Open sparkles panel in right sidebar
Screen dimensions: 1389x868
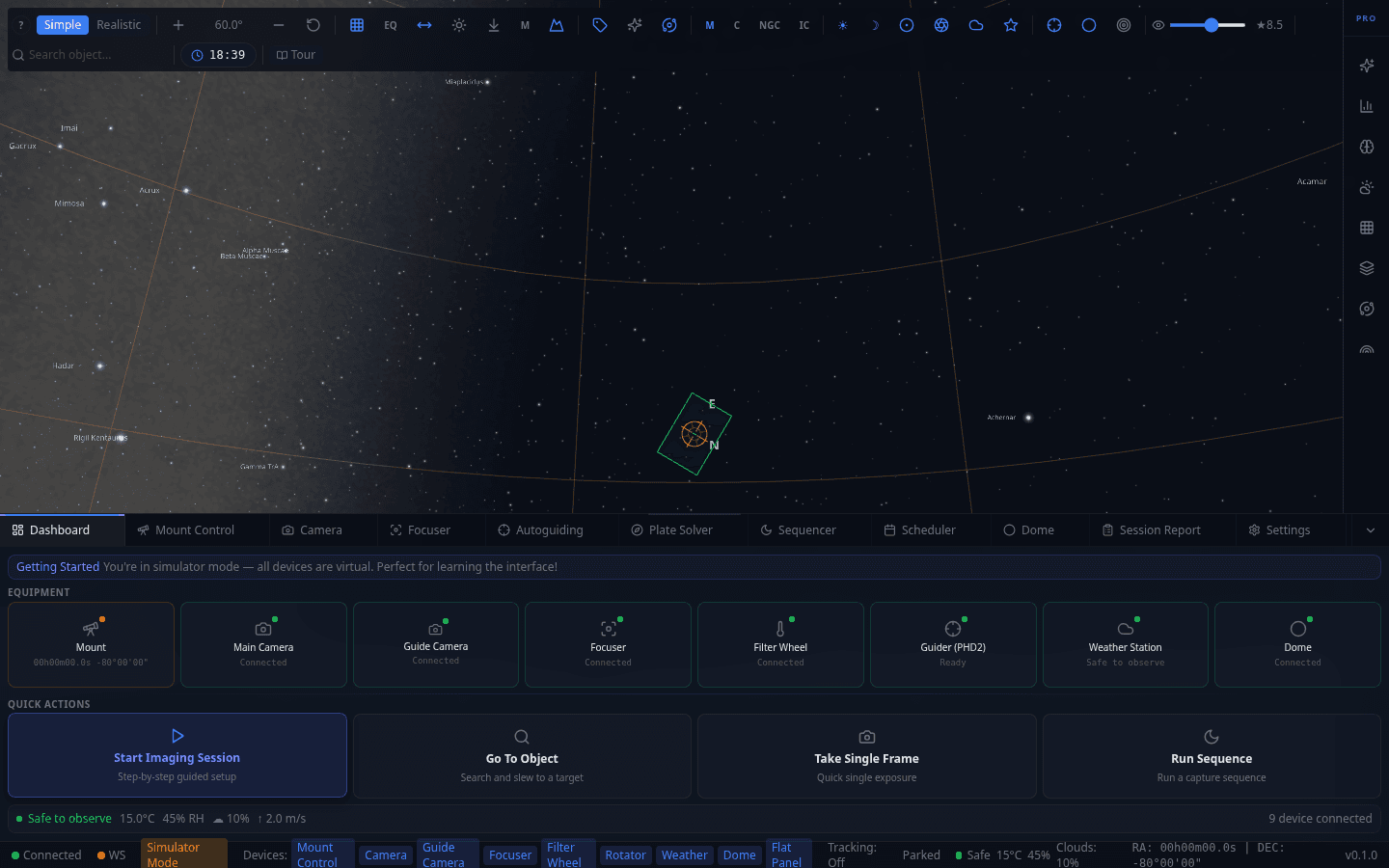1367,66
